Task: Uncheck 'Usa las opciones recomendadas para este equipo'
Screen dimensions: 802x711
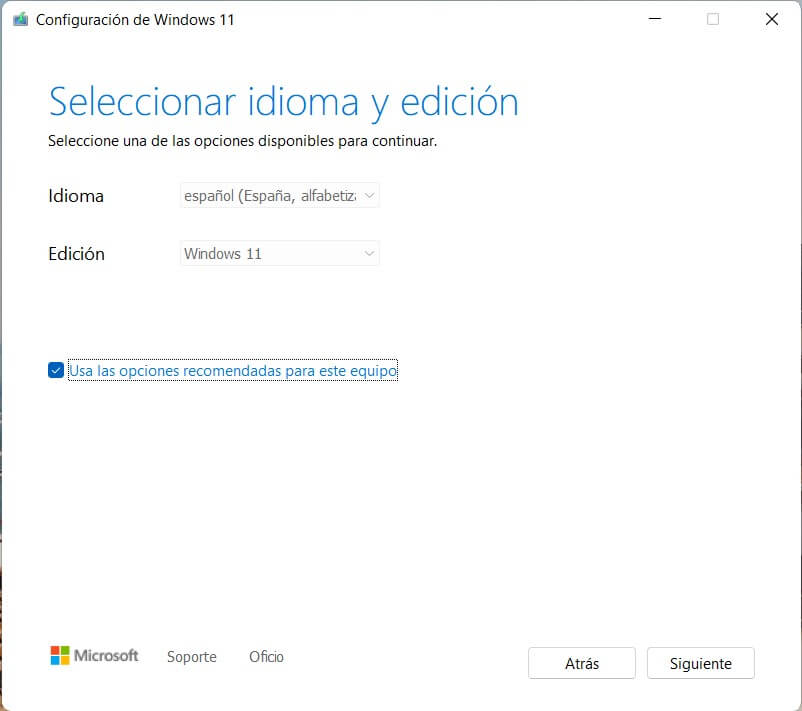Action: 56,370
